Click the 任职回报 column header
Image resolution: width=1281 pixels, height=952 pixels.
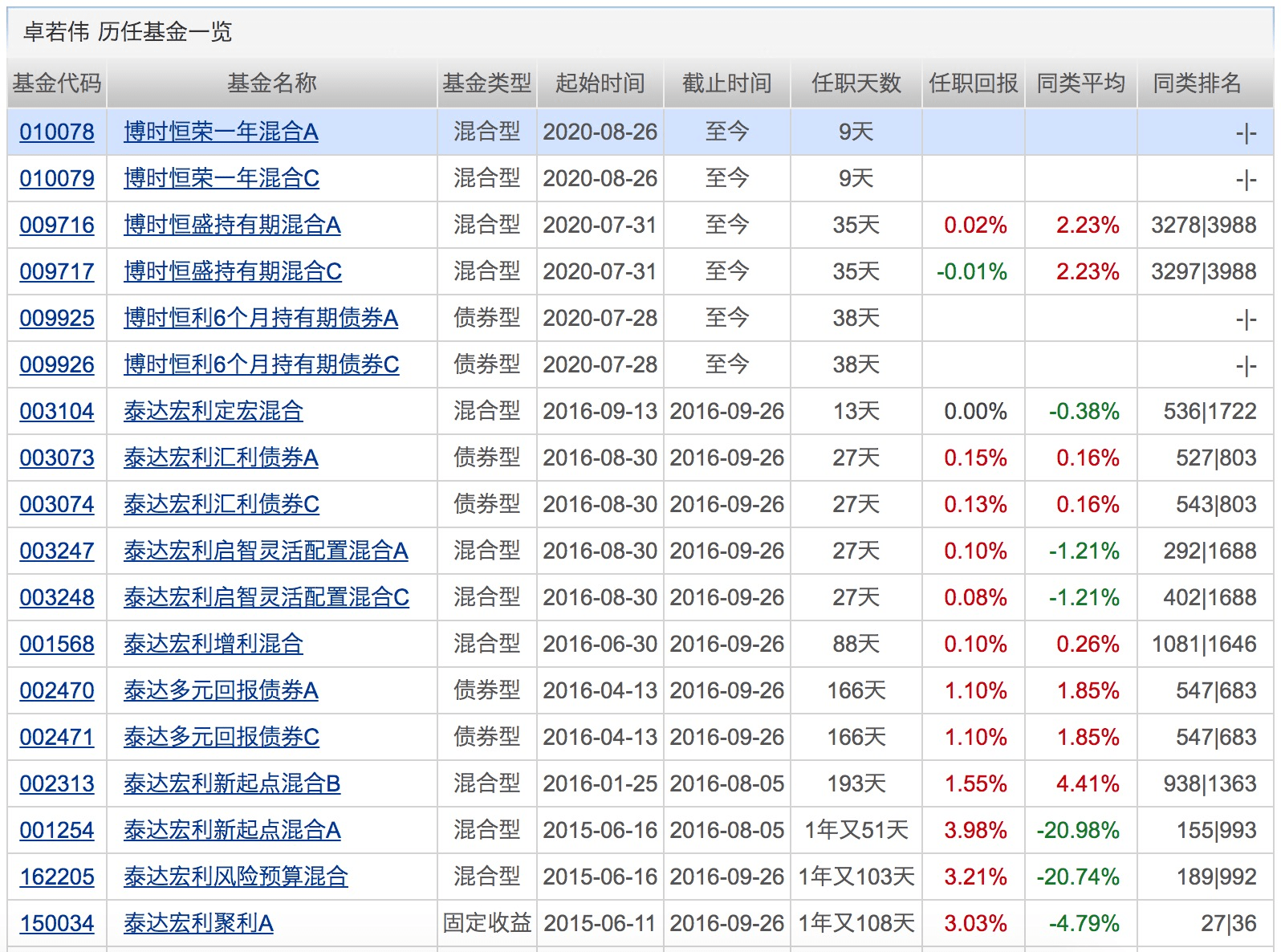coord(974,83)
